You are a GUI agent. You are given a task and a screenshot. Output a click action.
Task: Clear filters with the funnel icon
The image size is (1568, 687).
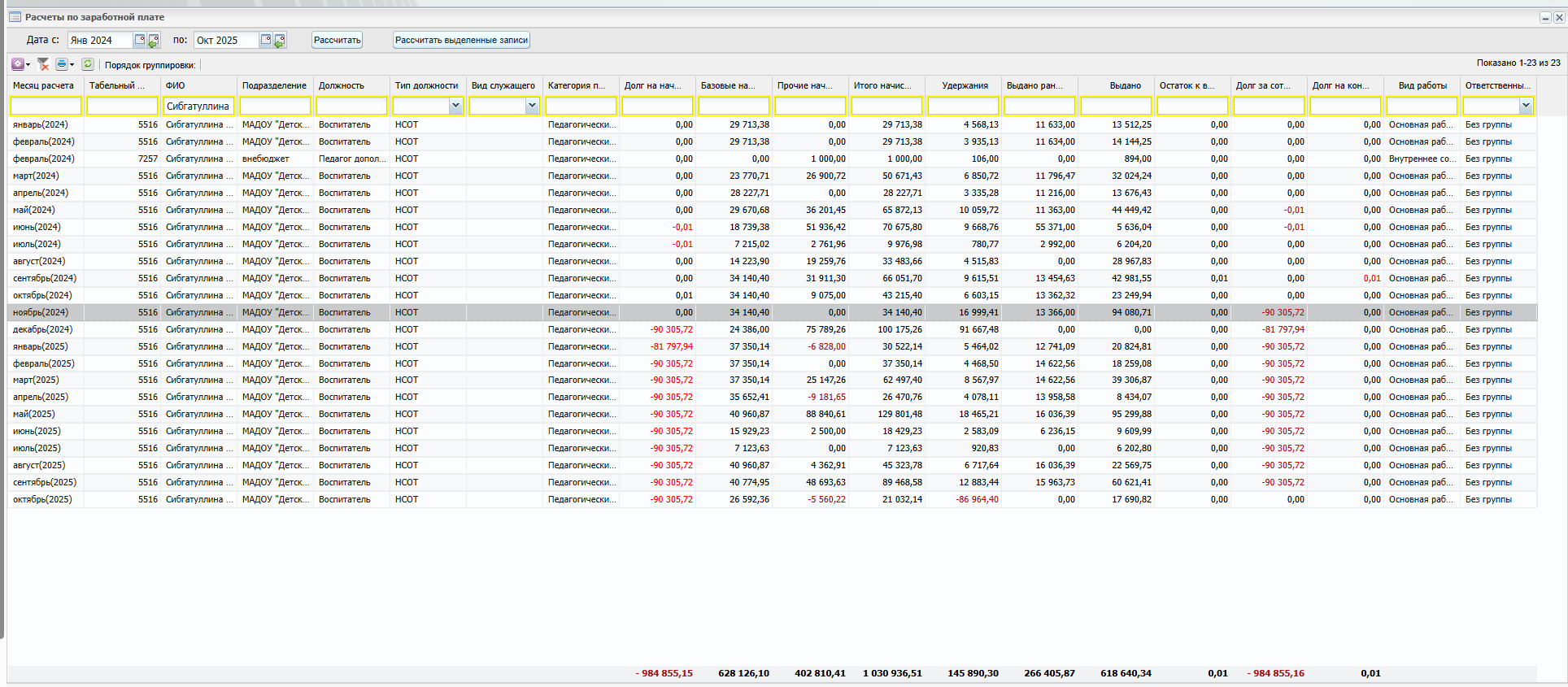click(43, 64)
